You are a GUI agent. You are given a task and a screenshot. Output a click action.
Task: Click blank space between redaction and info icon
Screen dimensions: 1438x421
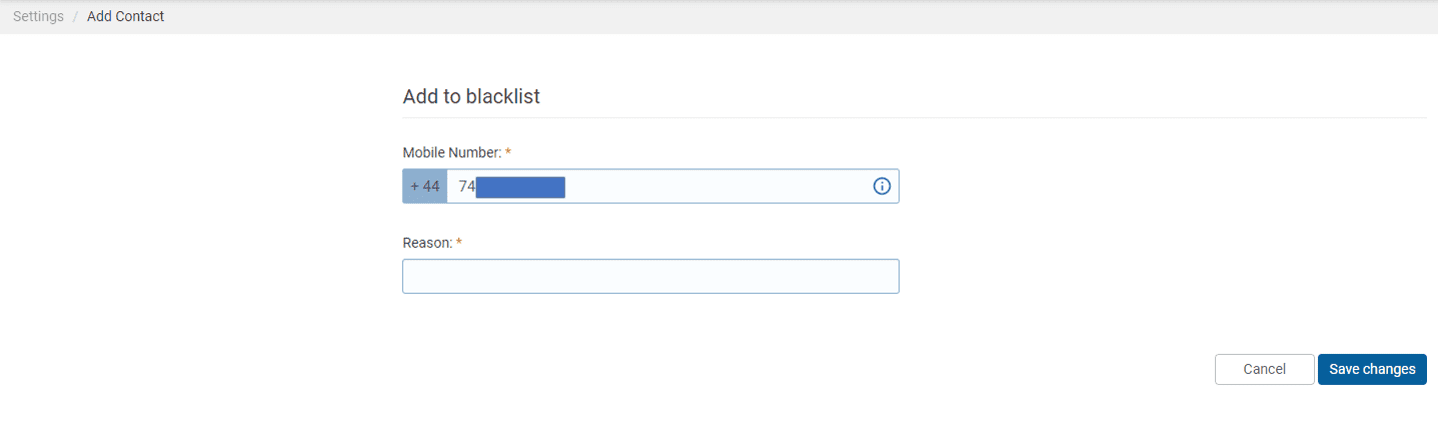click(718, 186)
